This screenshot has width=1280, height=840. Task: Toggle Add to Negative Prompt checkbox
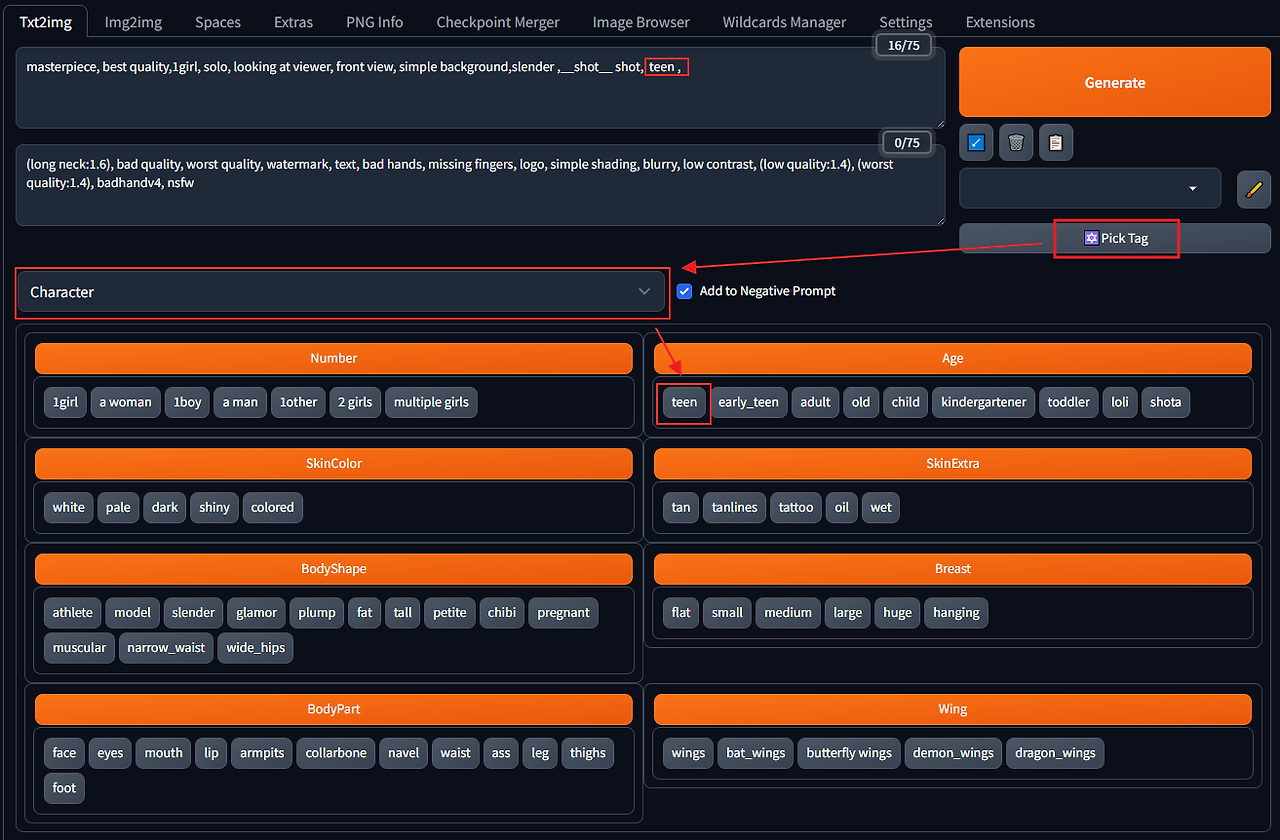pyautogui.click(x=685, y=291)
